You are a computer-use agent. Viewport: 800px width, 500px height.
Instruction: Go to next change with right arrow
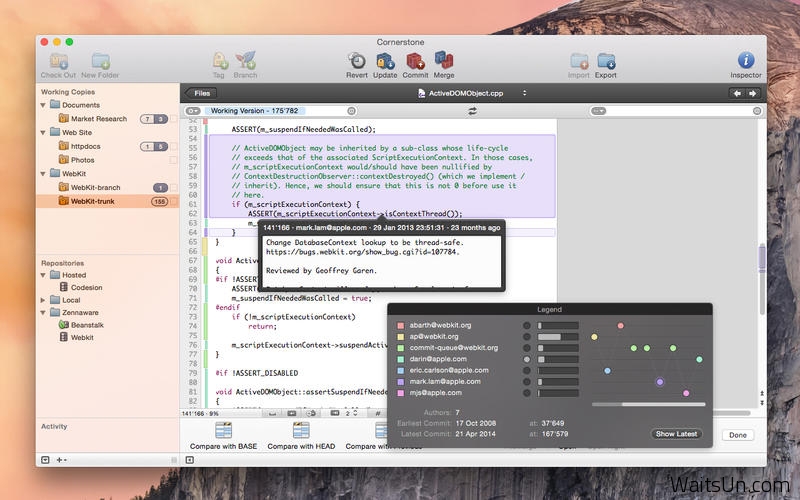click(x=752, y=93)
